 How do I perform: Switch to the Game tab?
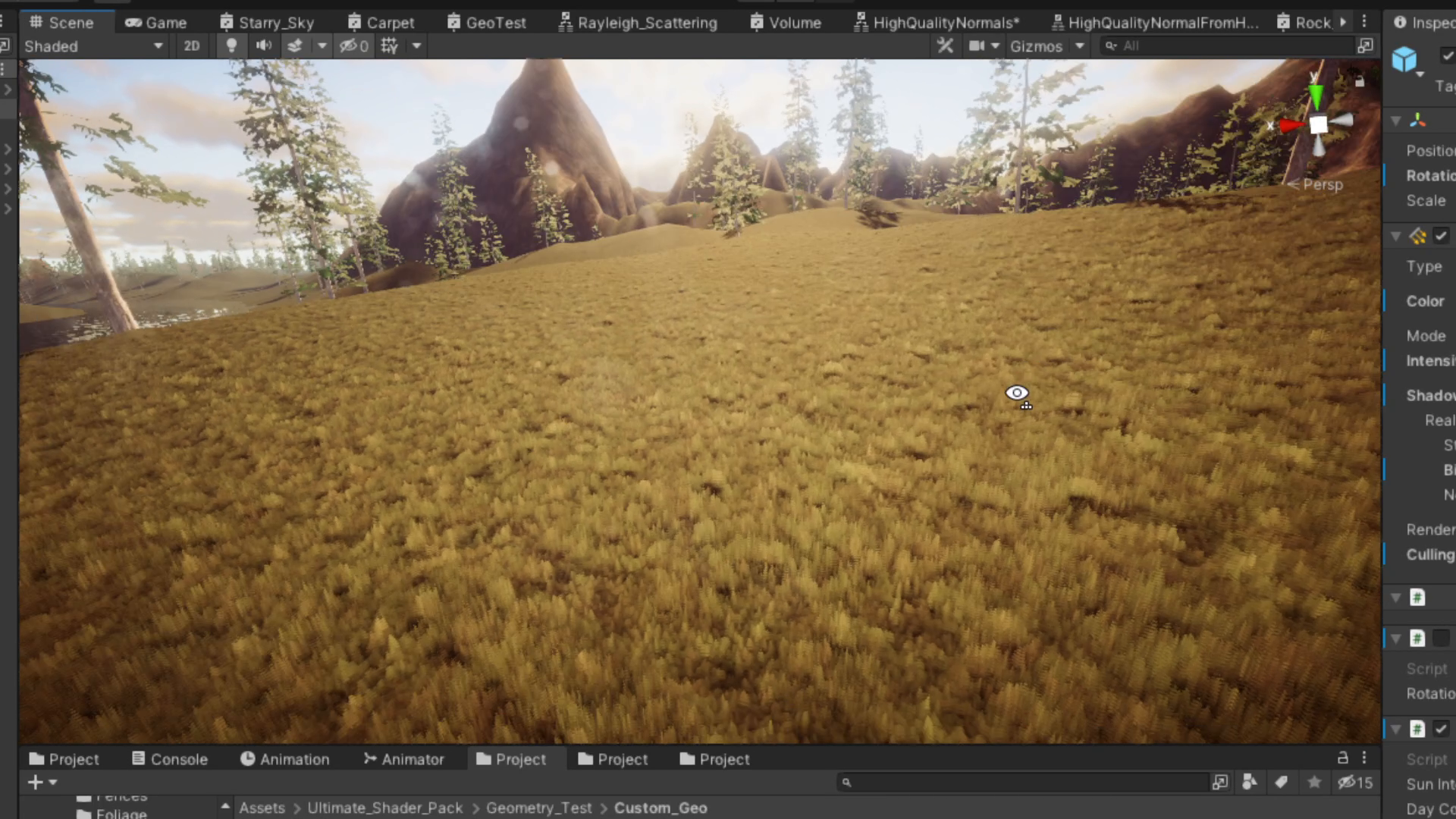point(155,22)
